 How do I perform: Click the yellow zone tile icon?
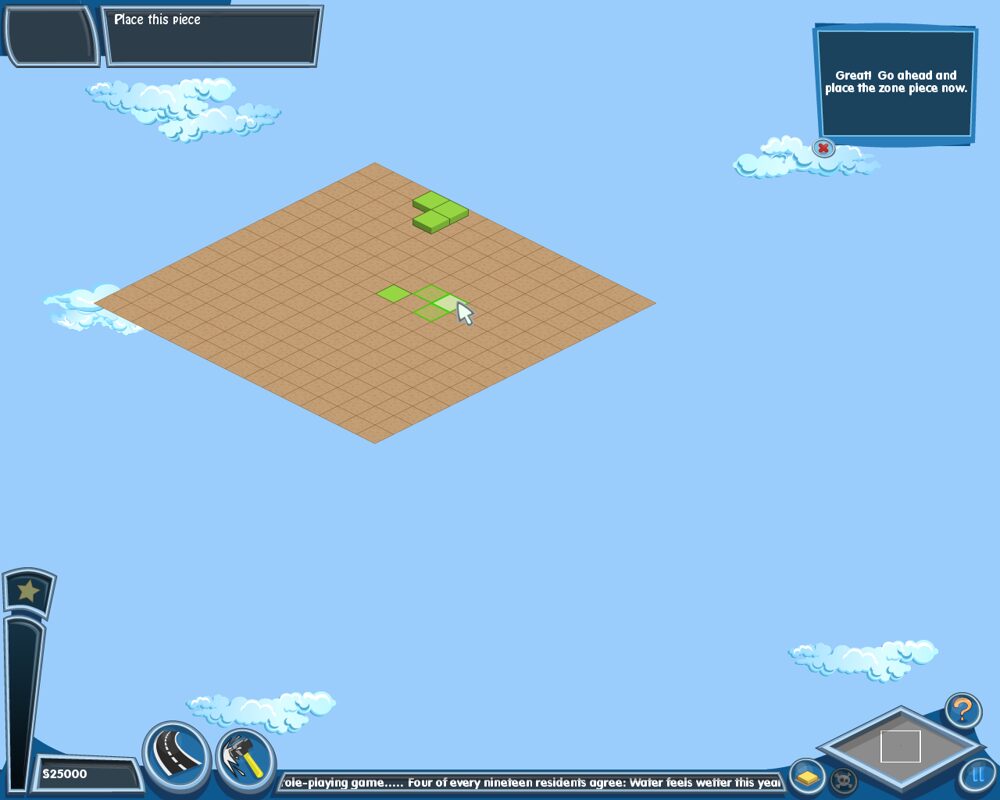click(807, 777)
